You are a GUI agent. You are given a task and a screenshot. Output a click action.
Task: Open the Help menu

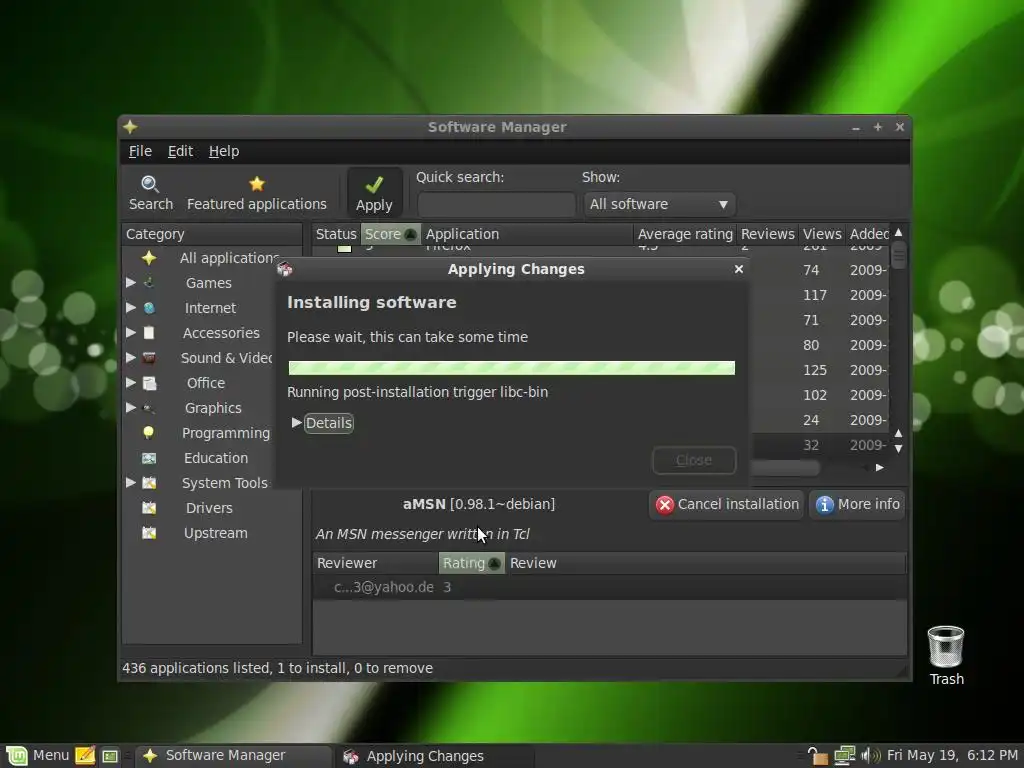click(x=224, y=151)
